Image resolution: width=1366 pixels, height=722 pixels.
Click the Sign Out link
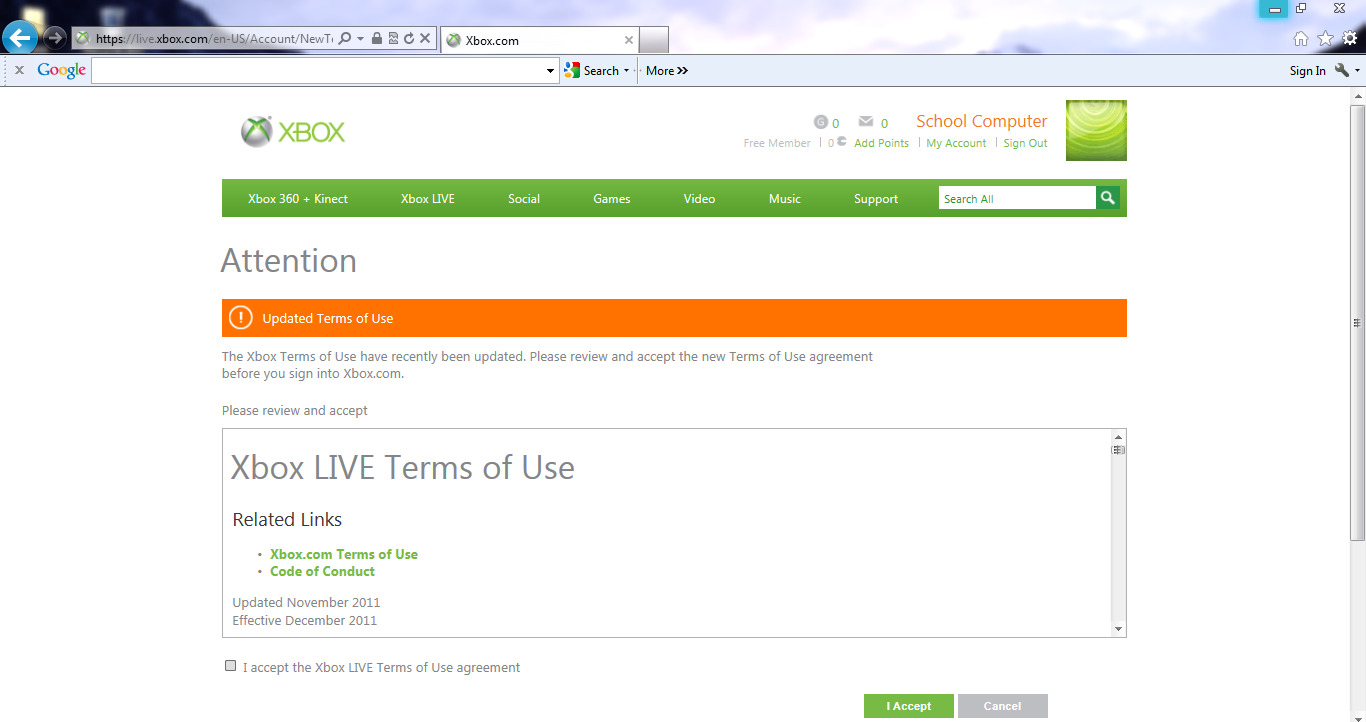coord(1025,143)
